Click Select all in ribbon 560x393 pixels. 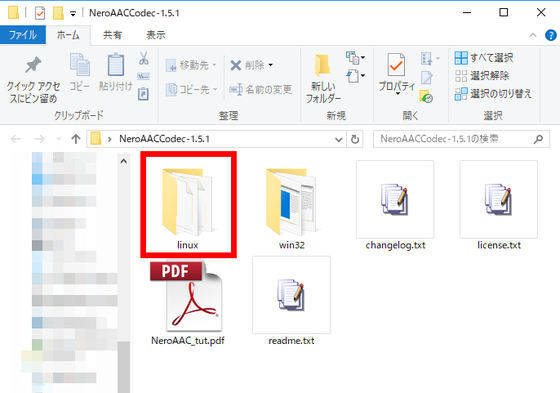click(x=484, y=58)
